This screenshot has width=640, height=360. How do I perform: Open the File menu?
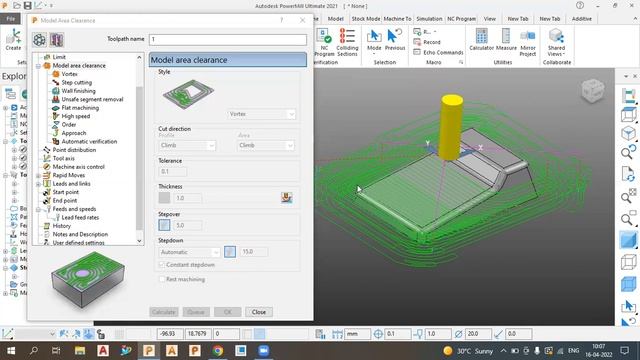point(11,19)
